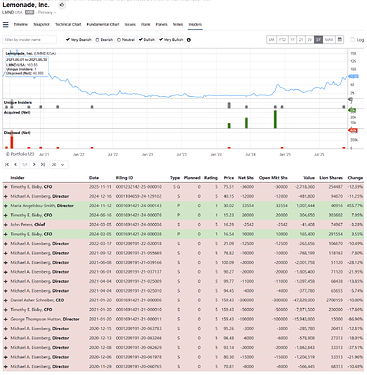Sort table by the Rating column header
The width and height of the screenshot is (367, 375).
click(211, 178)
